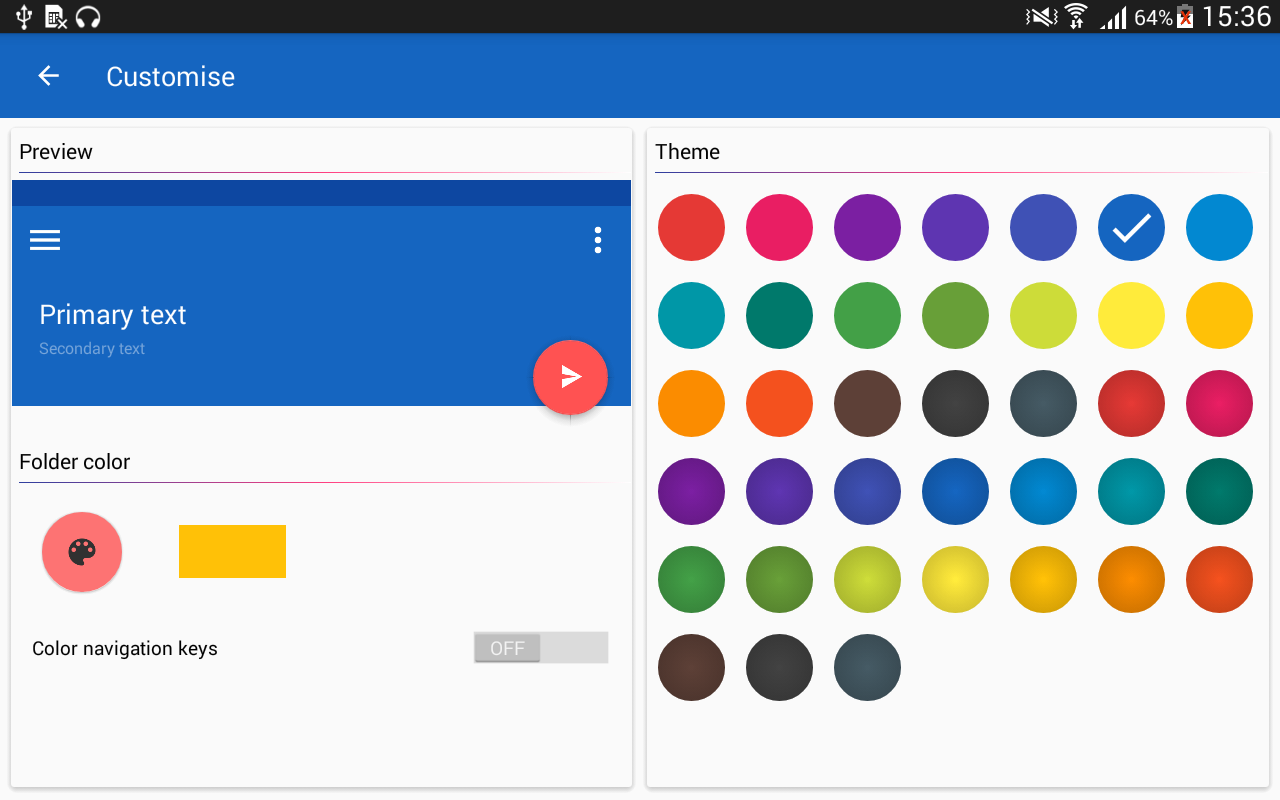
Task: Click the USB icon in the status bar
Action: tap(22, 16)
